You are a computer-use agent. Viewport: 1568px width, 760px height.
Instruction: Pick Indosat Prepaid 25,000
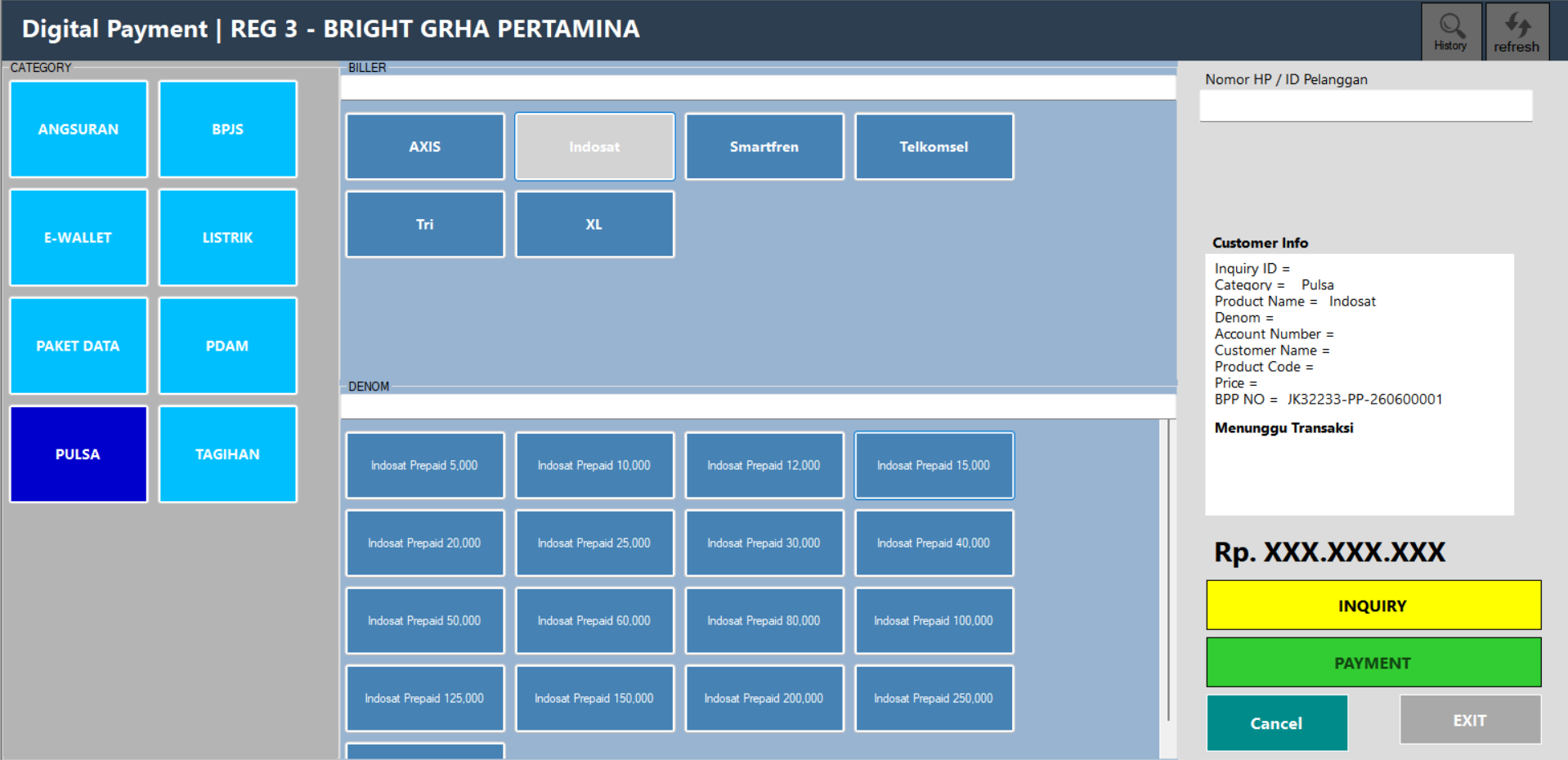tap(594, 543)
